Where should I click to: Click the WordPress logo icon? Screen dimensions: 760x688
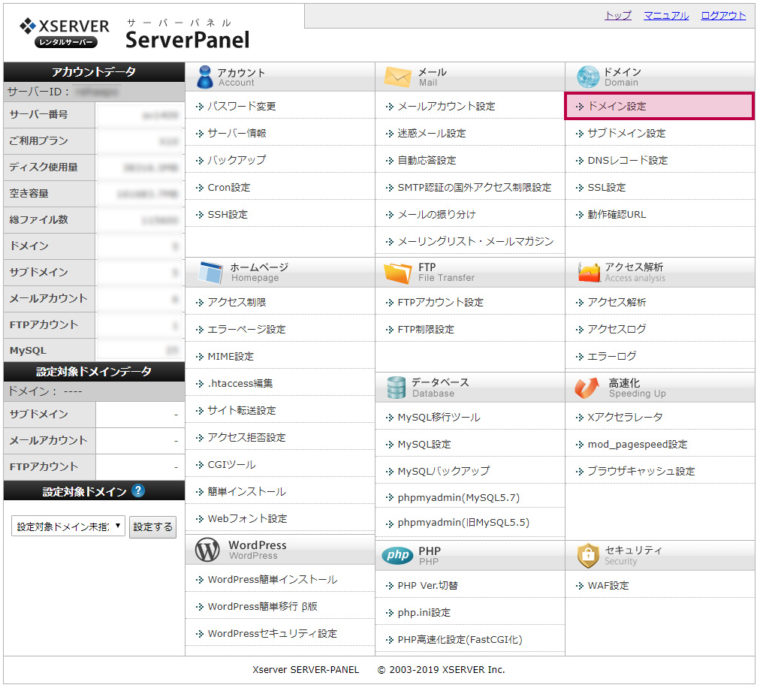207,550
